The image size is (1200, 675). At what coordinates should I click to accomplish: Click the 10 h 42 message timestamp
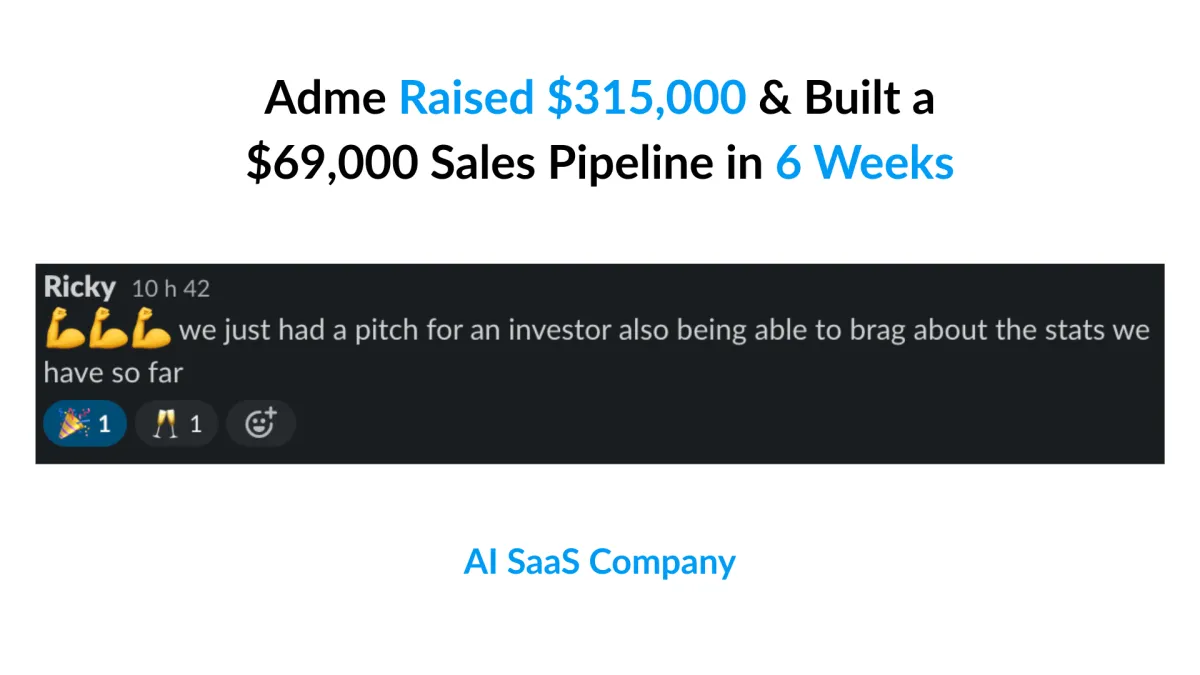pyautogui.click(x=171, y=289)
